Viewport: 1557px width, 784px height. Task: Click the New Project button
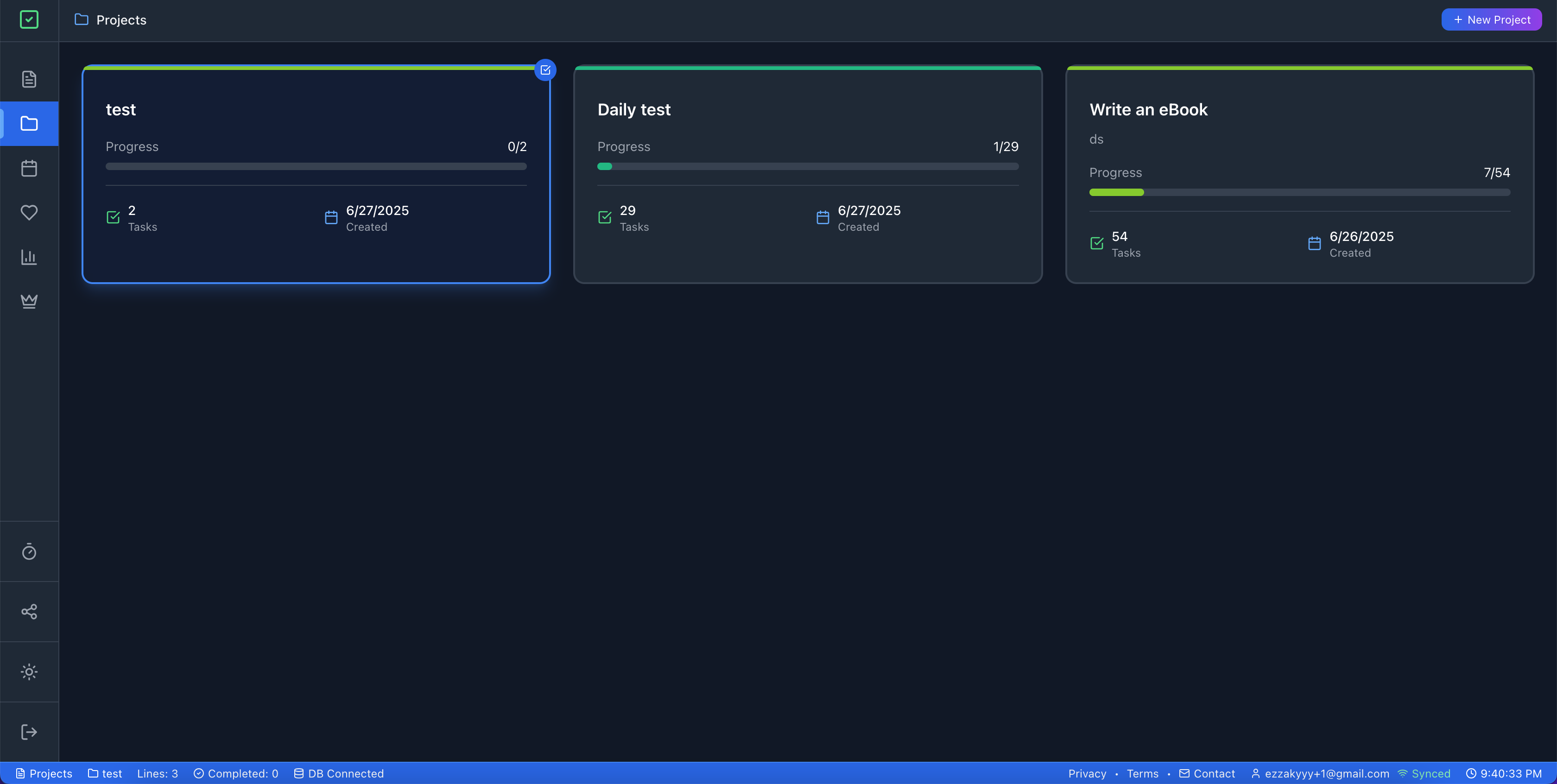pyautogui.click(x=1491, y=20)
